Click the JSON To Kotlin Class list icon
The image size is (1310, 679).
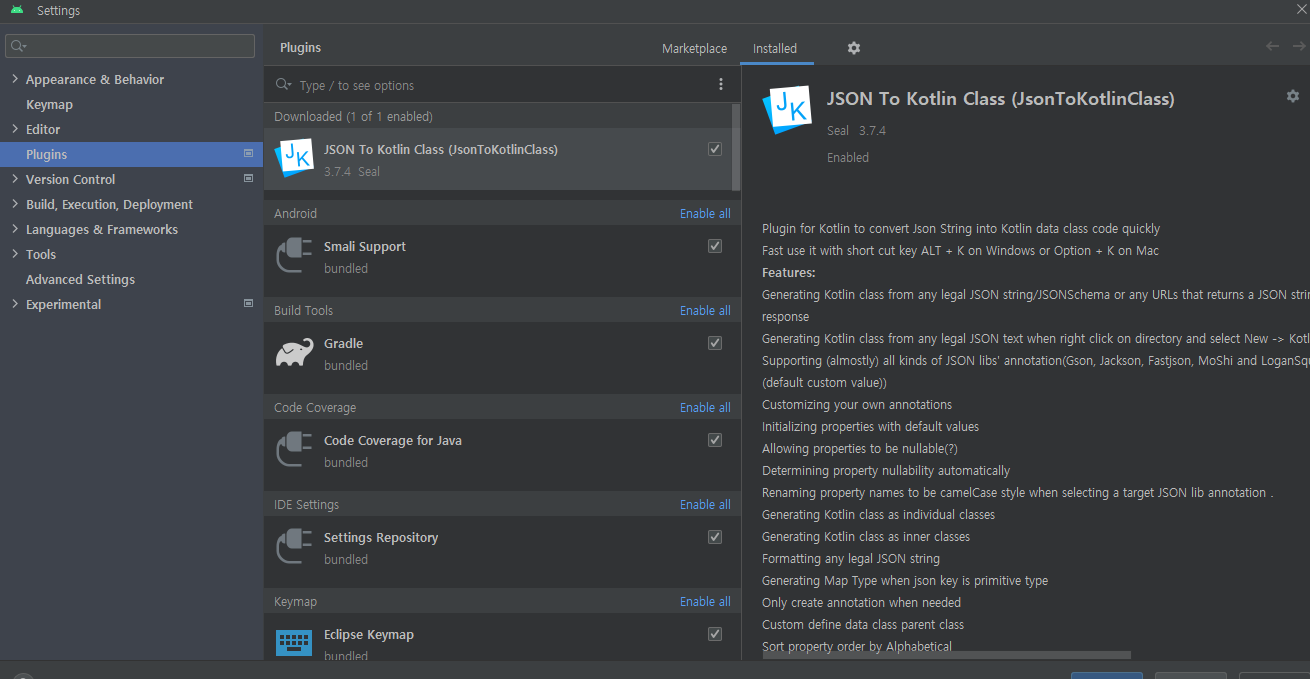pyautogui.click(x=294, y=159)
